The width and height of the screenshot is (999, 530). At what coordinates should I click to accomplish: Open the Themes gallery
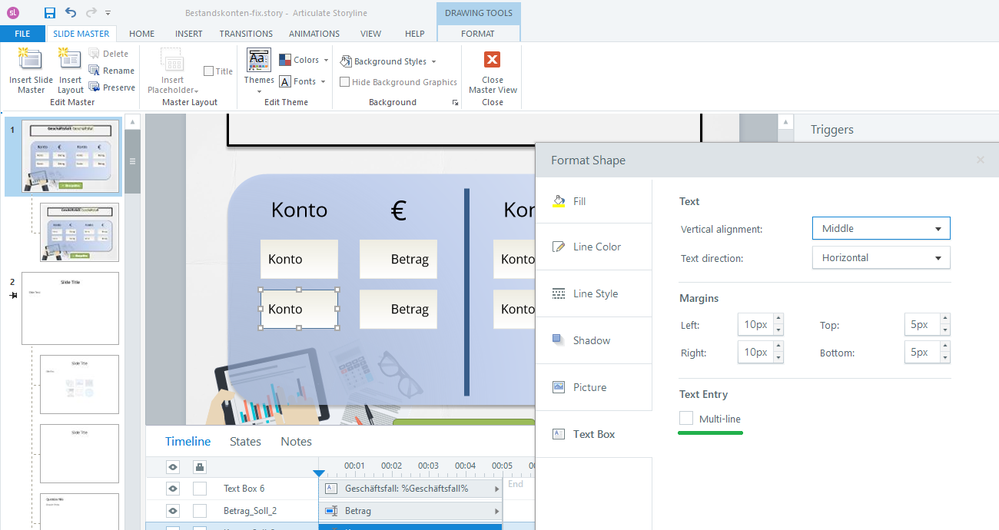(x=259, y=71)
